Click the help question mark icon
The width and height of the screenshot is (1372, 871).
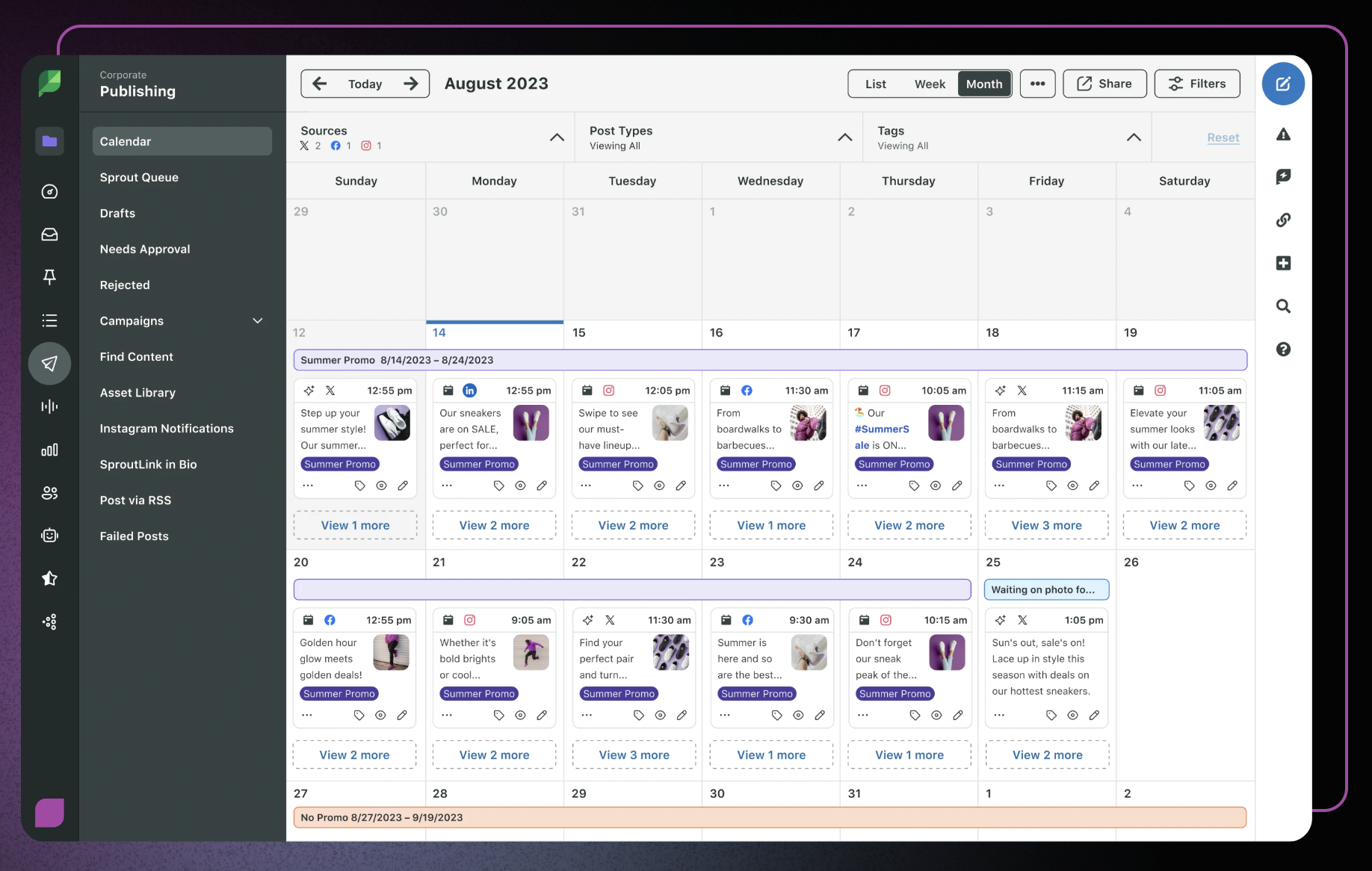click(x=1283, y=350)
